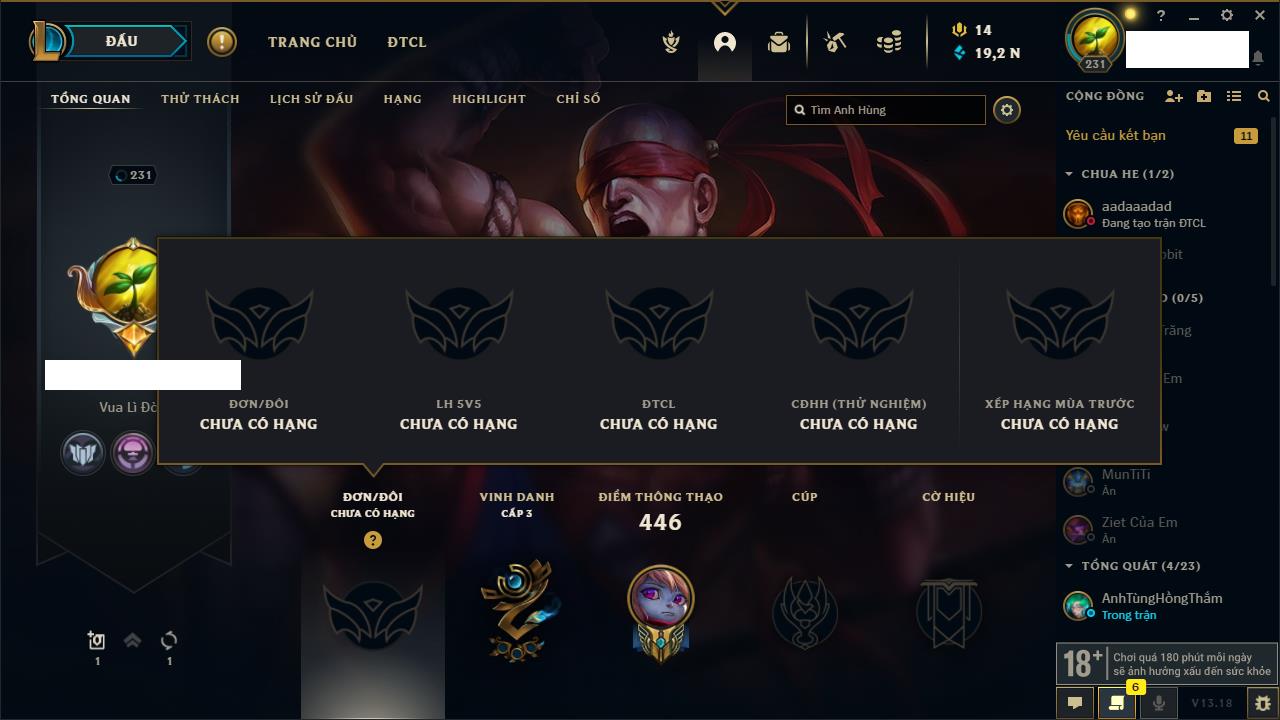Click the yellow exclamation alert icon

click(x=222, y=42)
